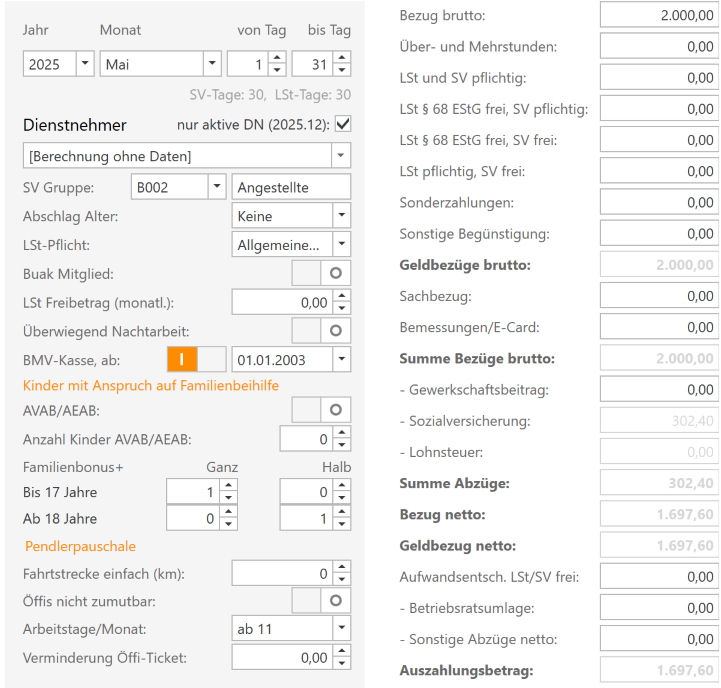Decrease the 'bis Tag' value with down arrow
Image resolution: width=721 pixels, height=688 pixels.
tap(342, 70)
